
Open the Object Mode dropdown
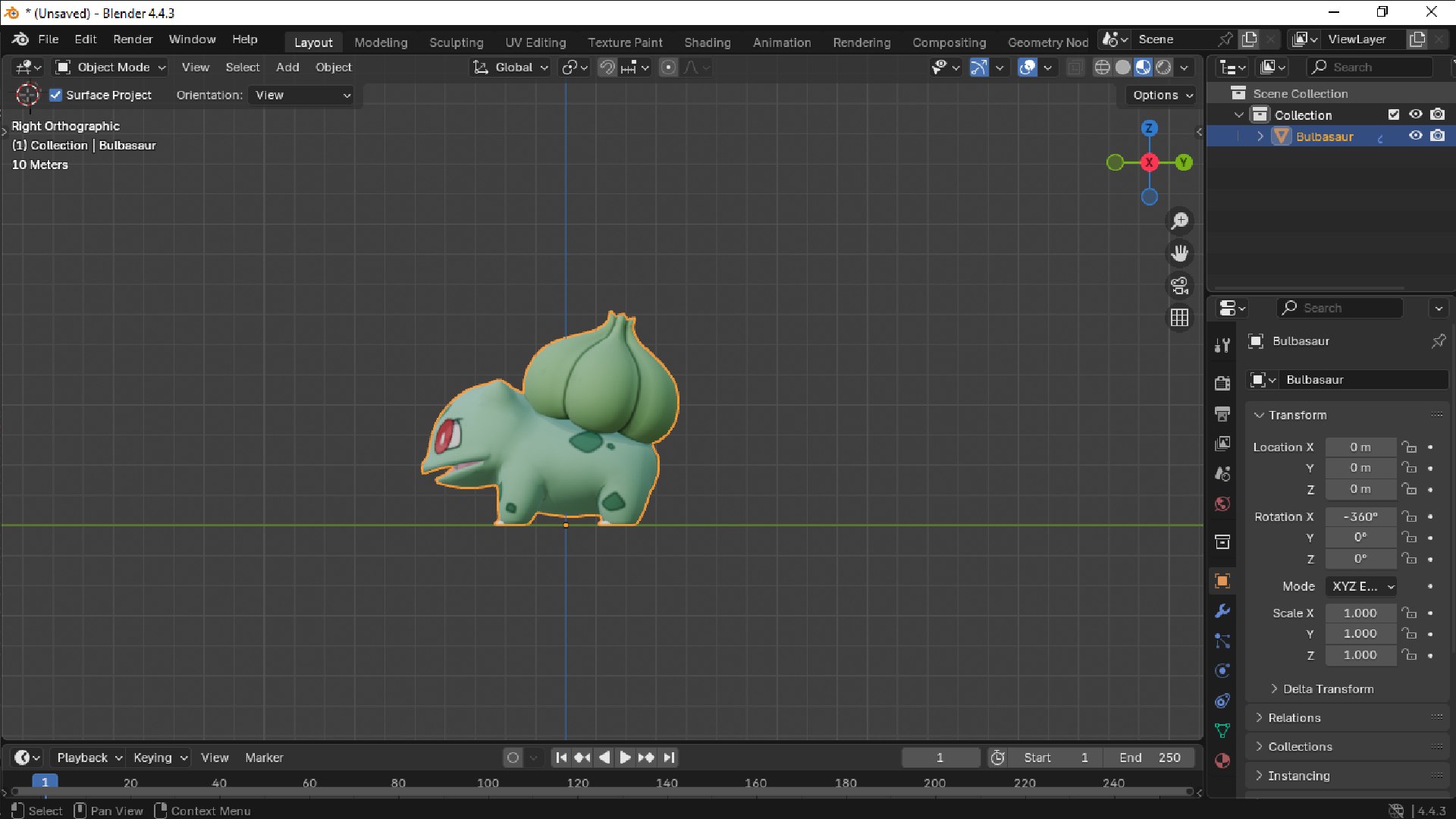111,67
